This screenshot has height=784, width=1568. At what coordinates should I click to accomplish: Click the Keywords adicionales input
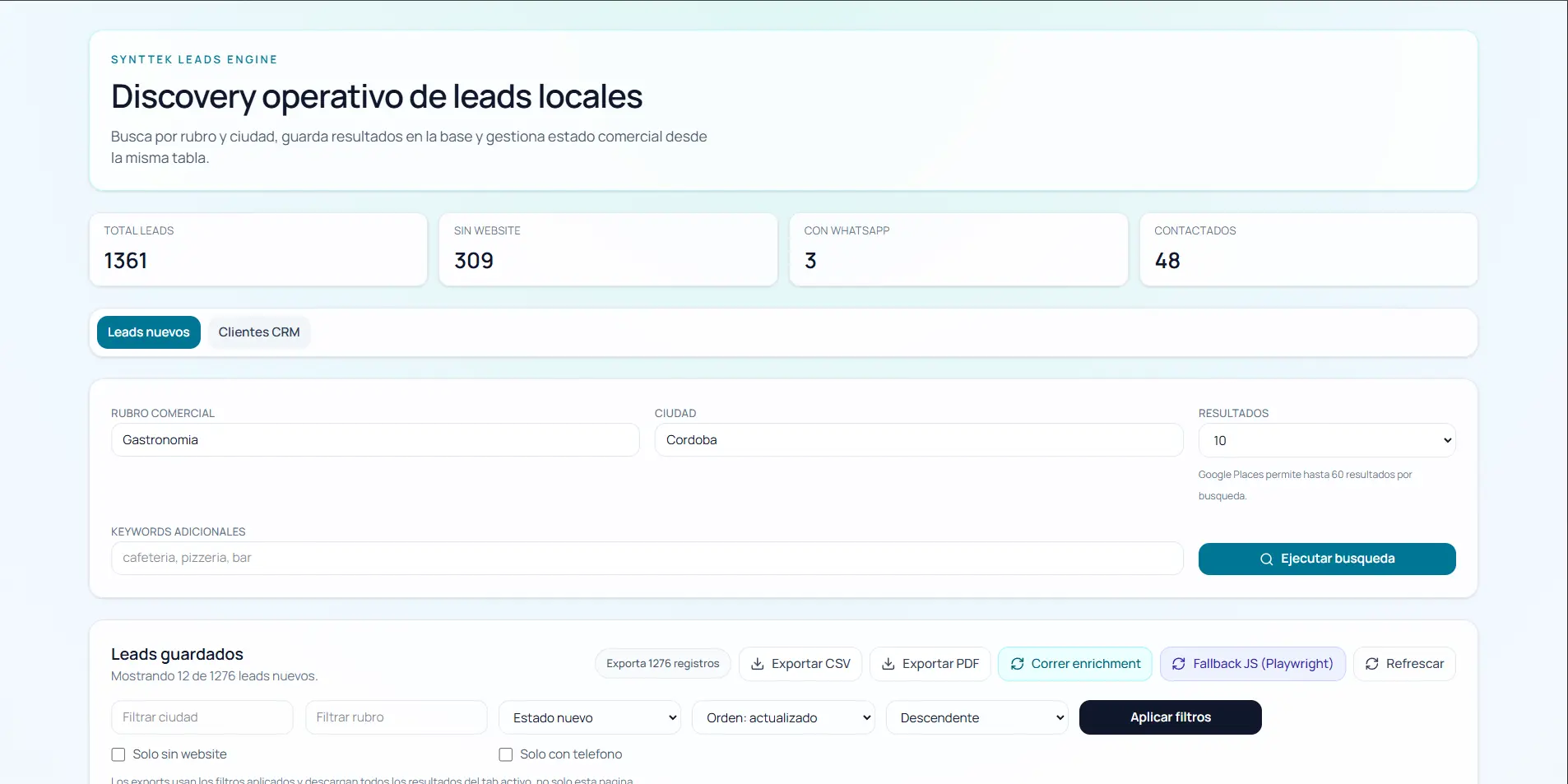click(647, 558)
